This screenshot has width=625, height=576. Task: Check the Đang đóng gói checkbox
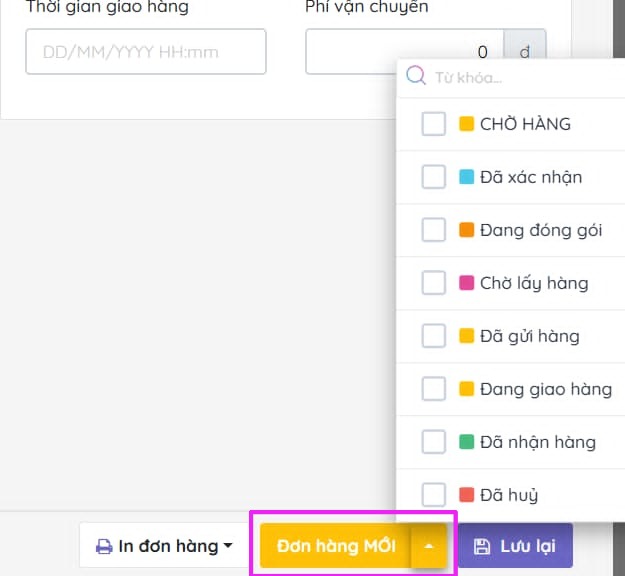pyautogui.click(x=433, y=230)
